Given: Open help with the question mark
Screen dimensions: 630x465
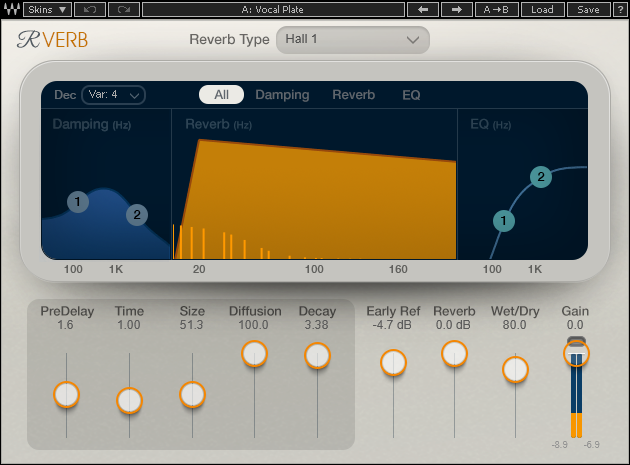Looking at the screenshot, I should (620, 9).
